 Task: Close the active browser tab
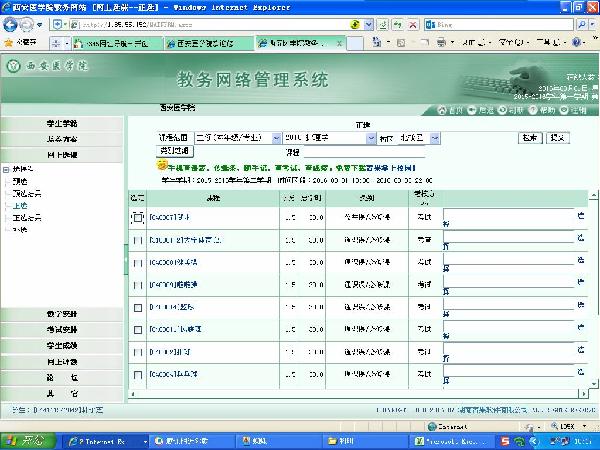(x=339, y=44)
